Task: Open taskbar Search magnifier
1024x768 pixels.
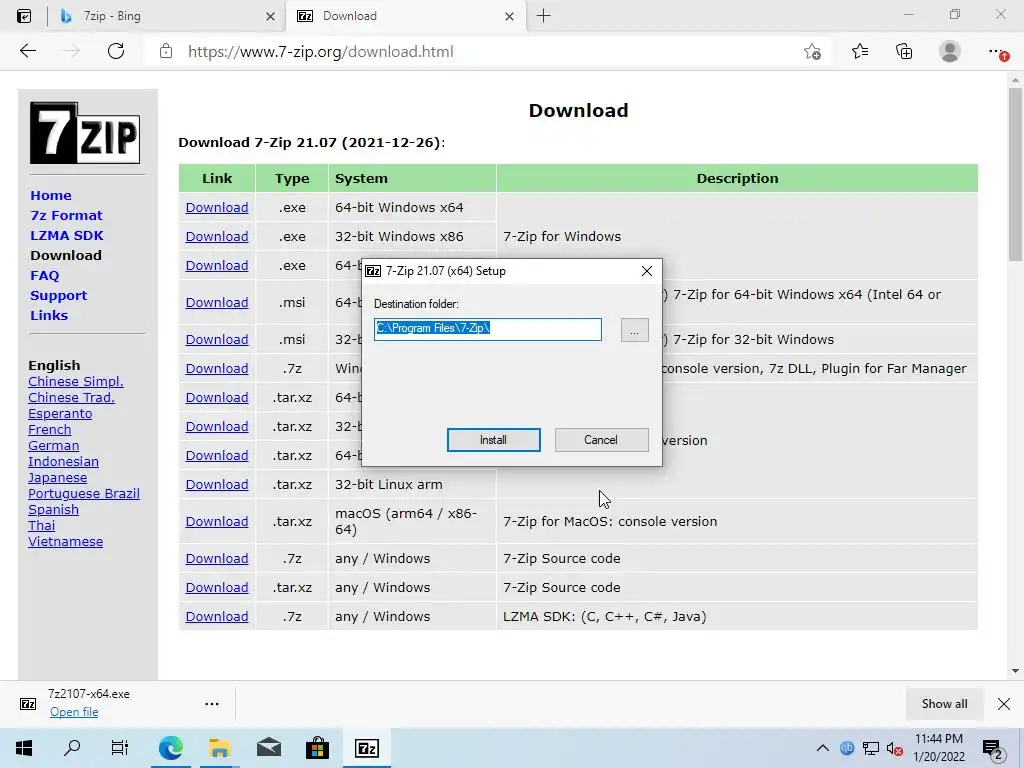Action: click(72, 748)
